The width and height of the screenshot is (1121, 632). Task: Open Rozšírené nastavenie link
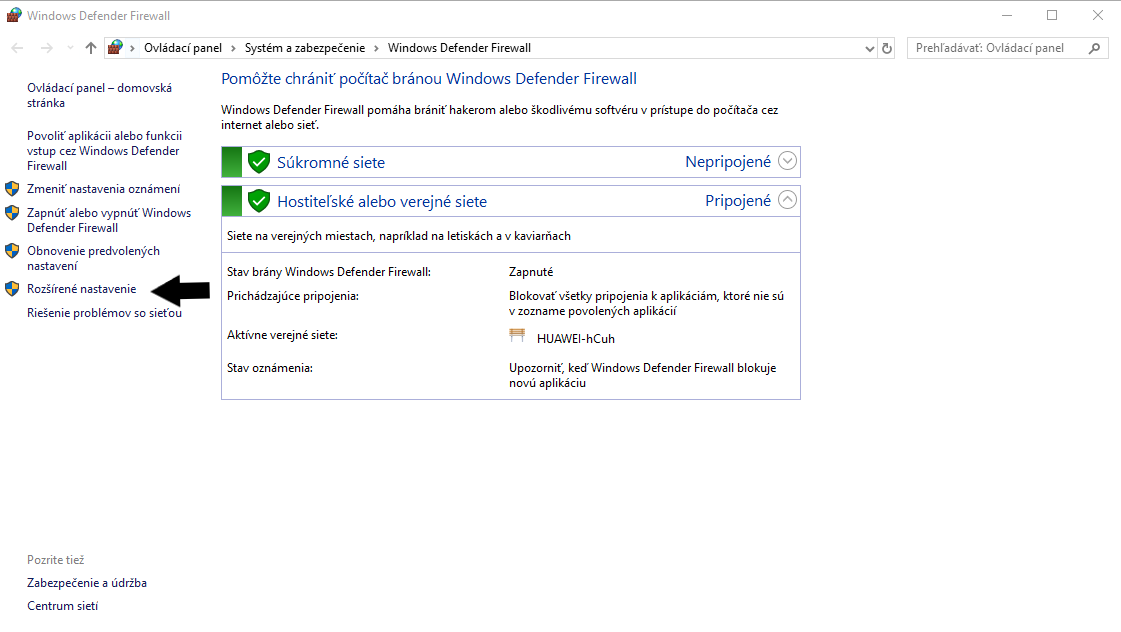[x=82, y=289]
